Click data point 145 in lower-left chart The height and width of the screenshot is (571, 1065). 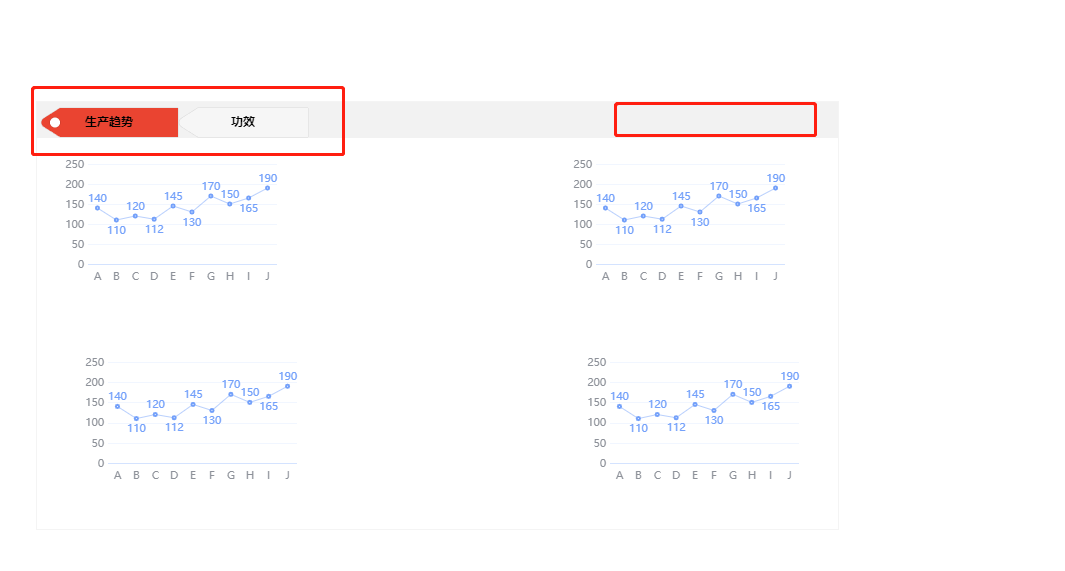194,405
